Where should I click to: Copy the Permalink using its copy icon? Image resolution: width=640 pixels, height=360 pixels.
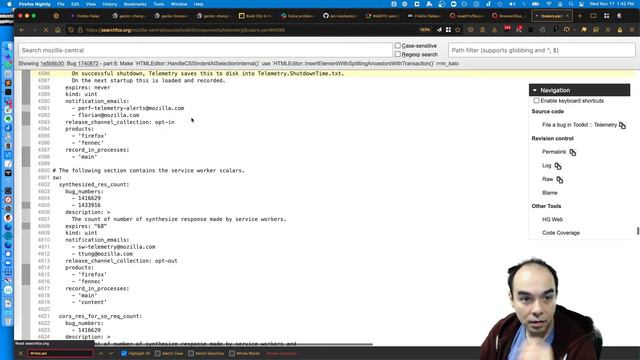[573, 152]
